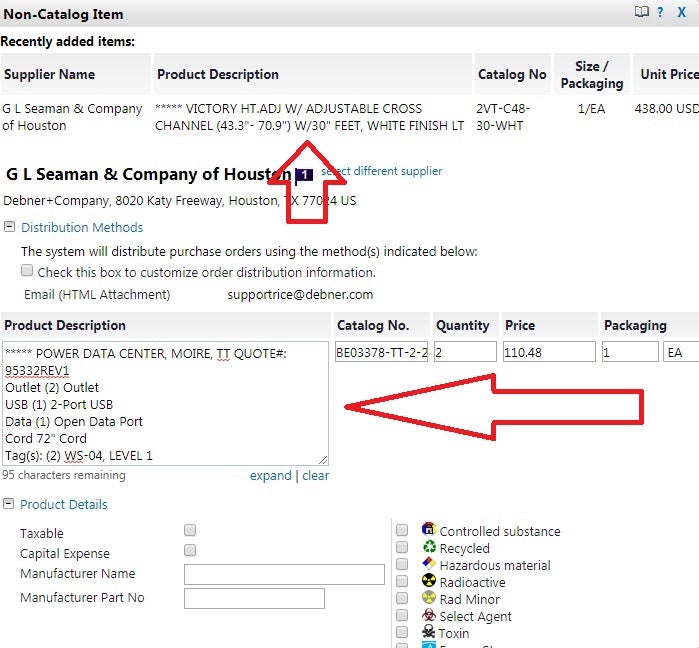Check the Controlled substance checkbox

[402, 530]
